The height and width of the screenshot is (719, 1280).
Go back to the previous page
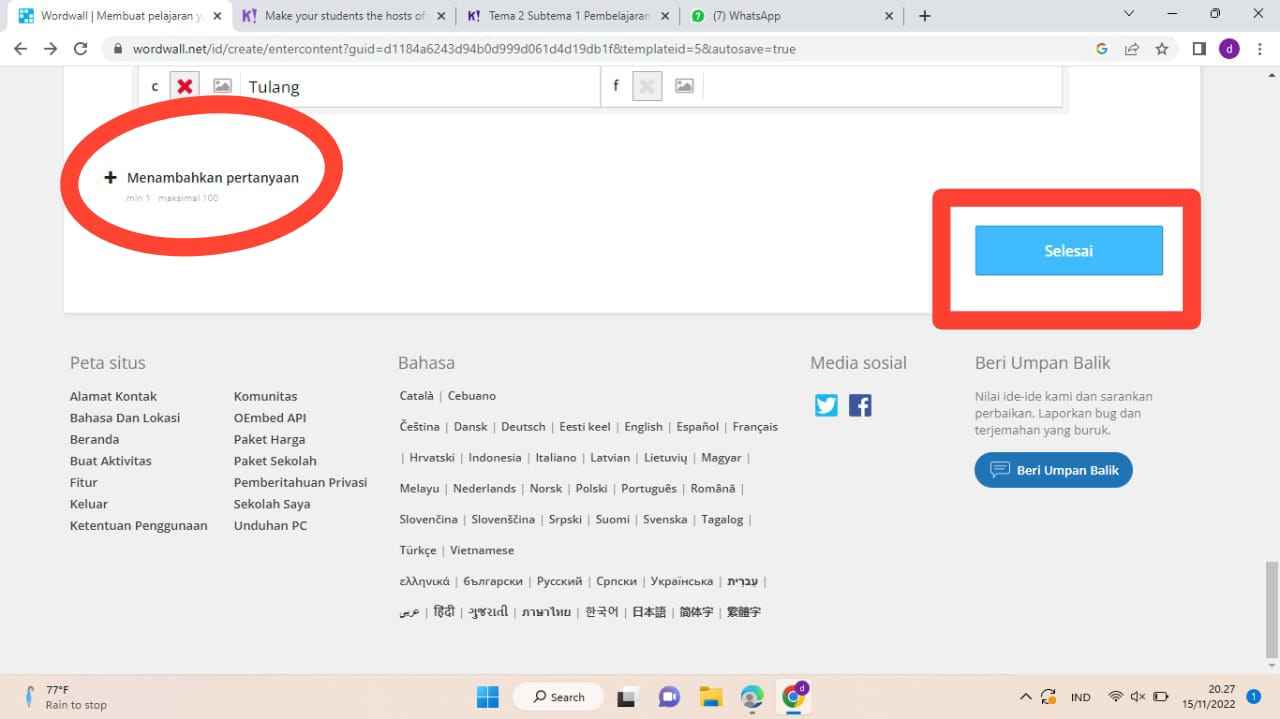click(21, 48)
